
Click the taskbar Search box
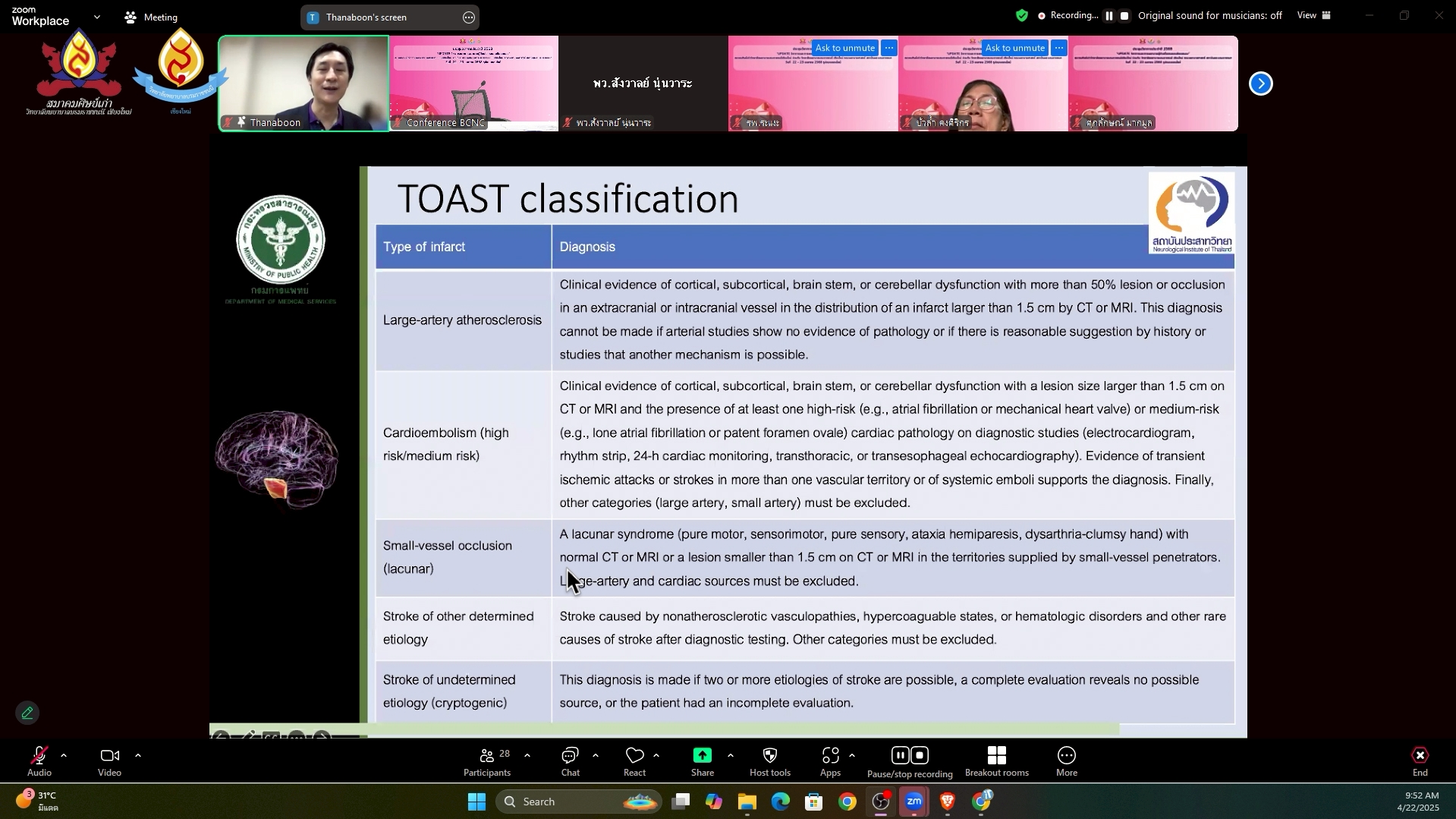click(x=579, y=802)
